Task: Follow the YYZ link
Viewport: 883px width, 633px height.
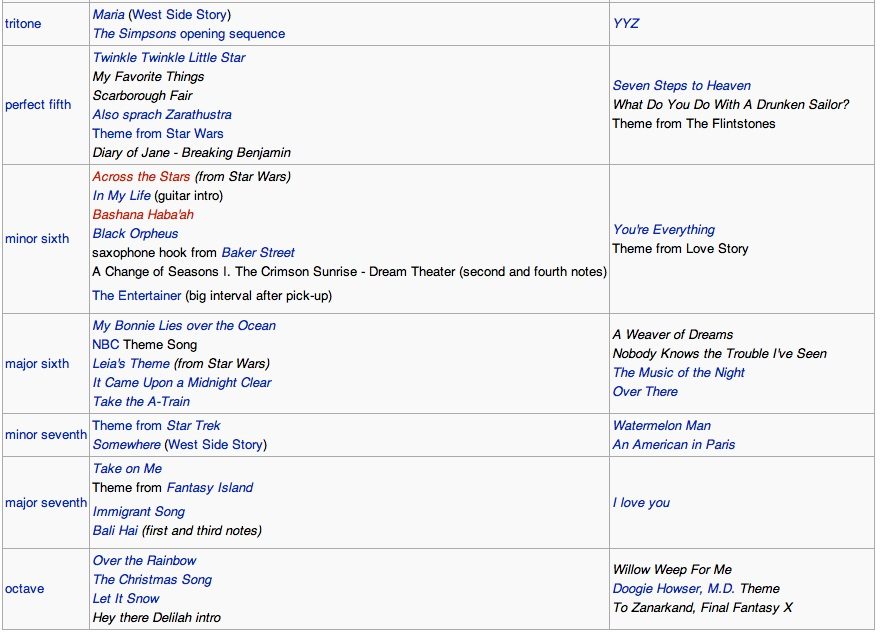Action: [x=626, y=24]
